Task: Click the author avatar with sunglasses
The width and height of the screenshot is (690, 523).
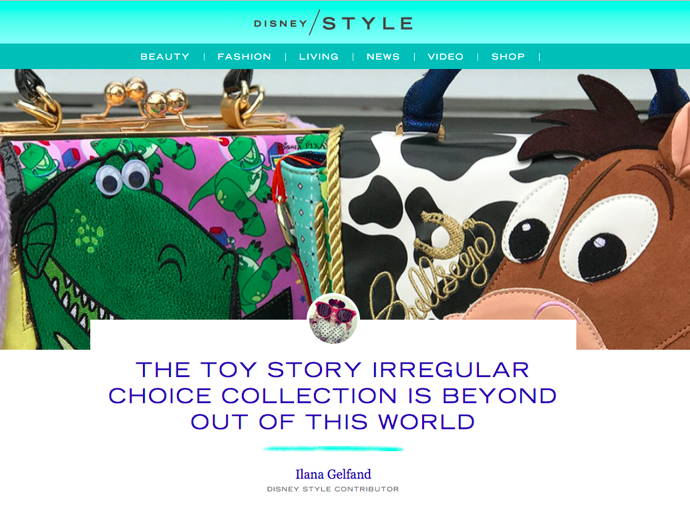Action: pyautogui.click(x=334, y=318)
